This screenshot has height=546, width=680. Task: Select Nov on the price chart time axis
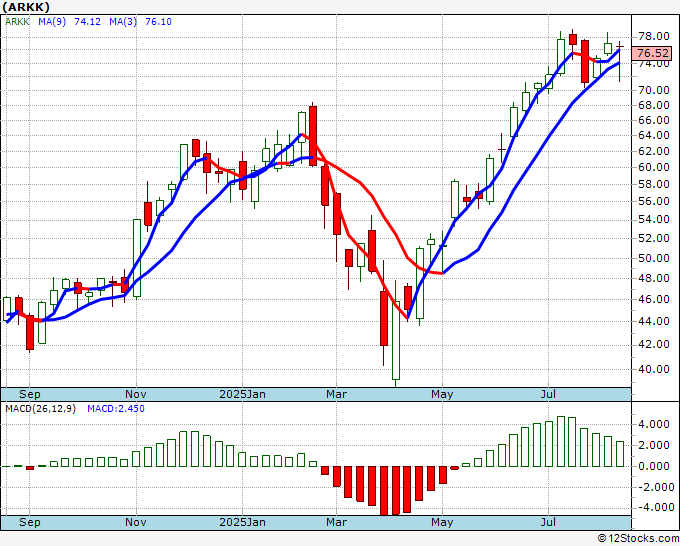click(x=136, y=394)
